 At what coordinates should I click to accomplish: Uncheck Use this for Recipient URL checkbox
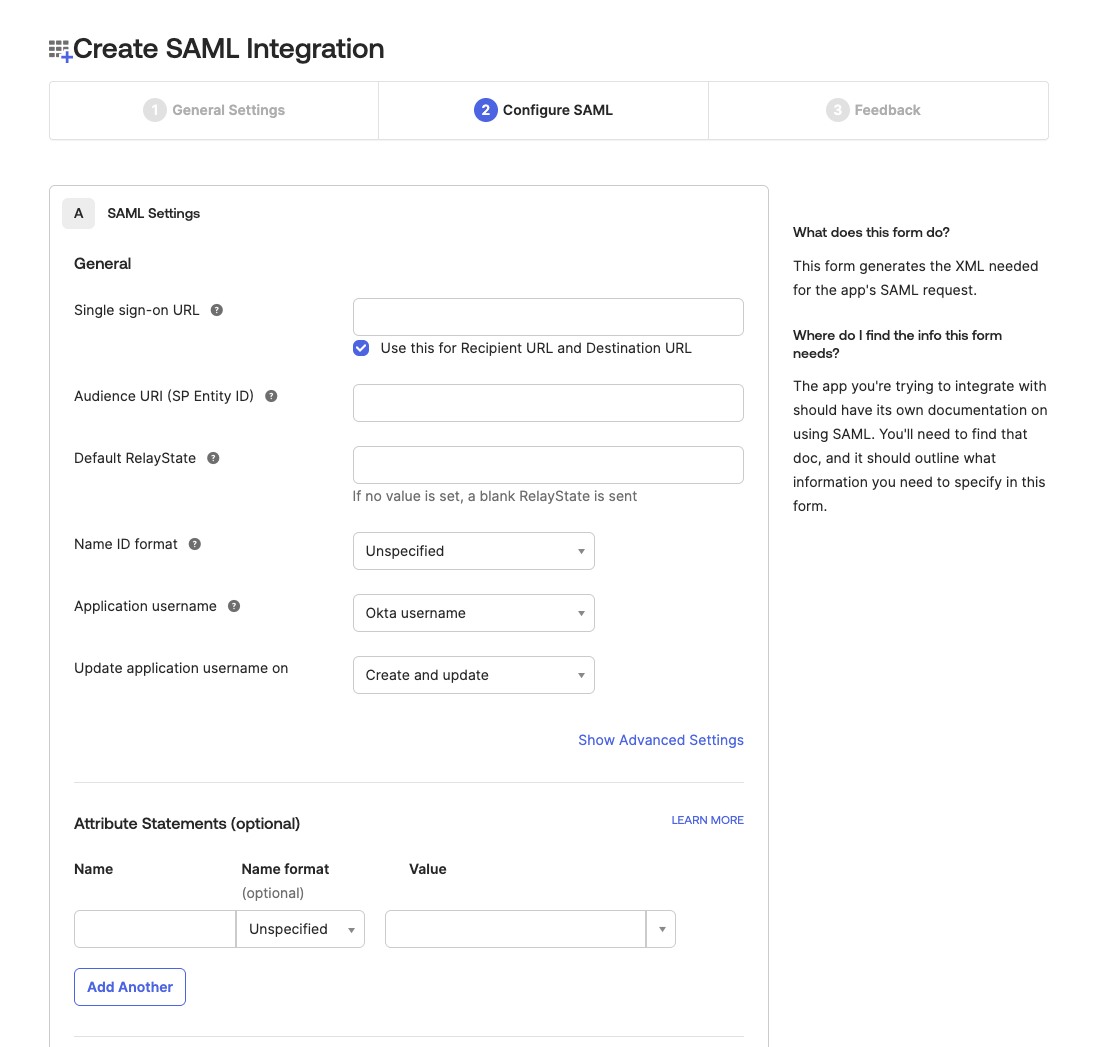coord(361,348)
